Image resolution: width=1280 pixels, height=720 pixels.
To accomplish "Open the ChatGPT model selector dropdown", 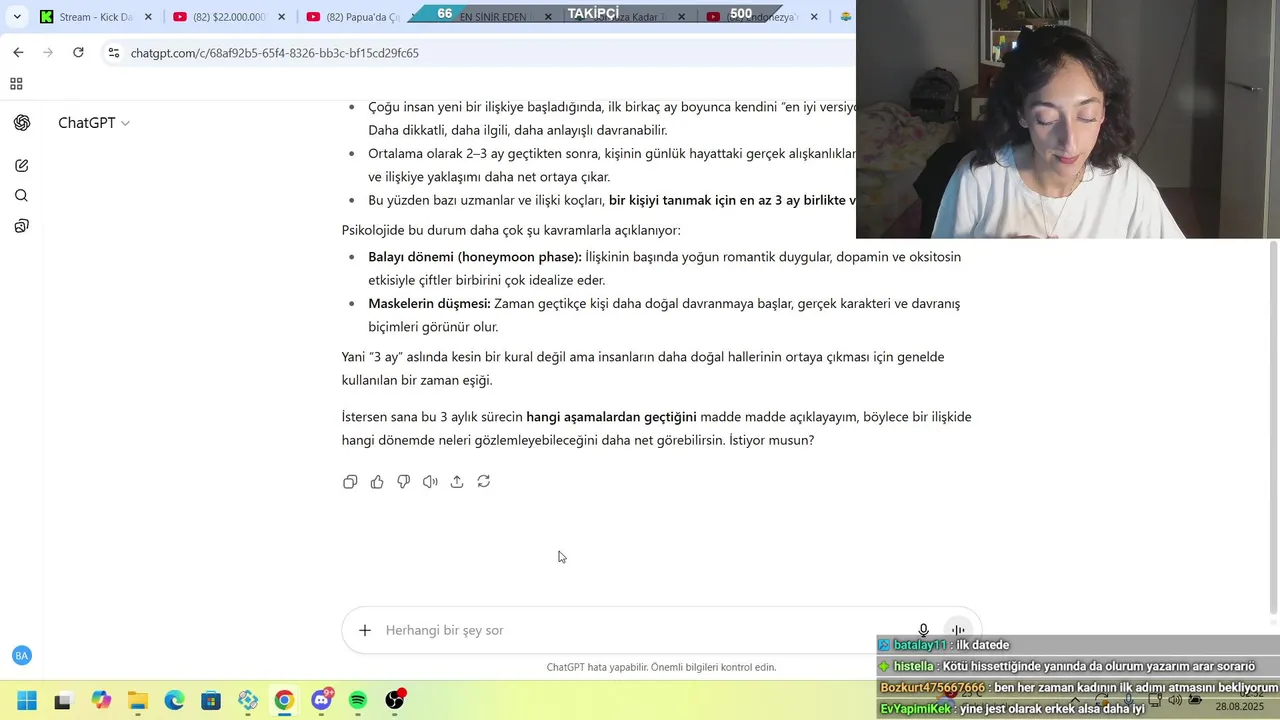I will (x=94, y=123).
